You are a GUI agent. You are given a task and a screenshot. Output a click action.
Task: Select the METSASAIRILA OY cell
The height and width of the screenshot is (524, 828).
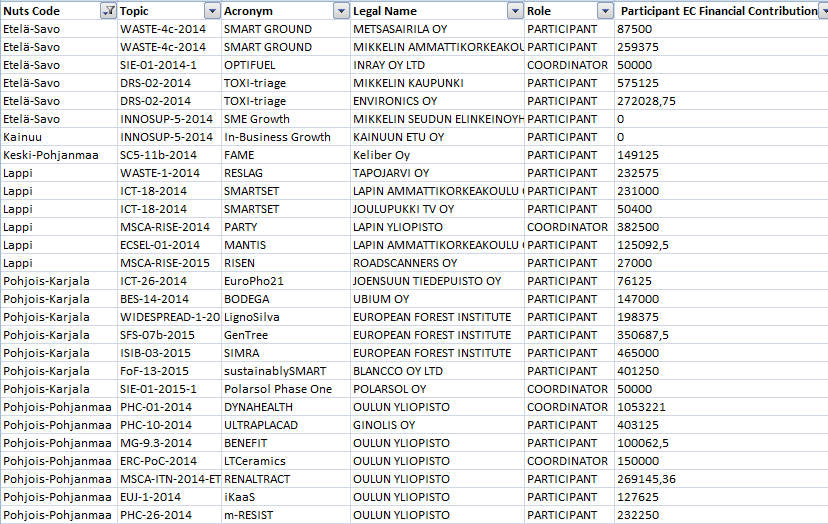click(437, 29)
